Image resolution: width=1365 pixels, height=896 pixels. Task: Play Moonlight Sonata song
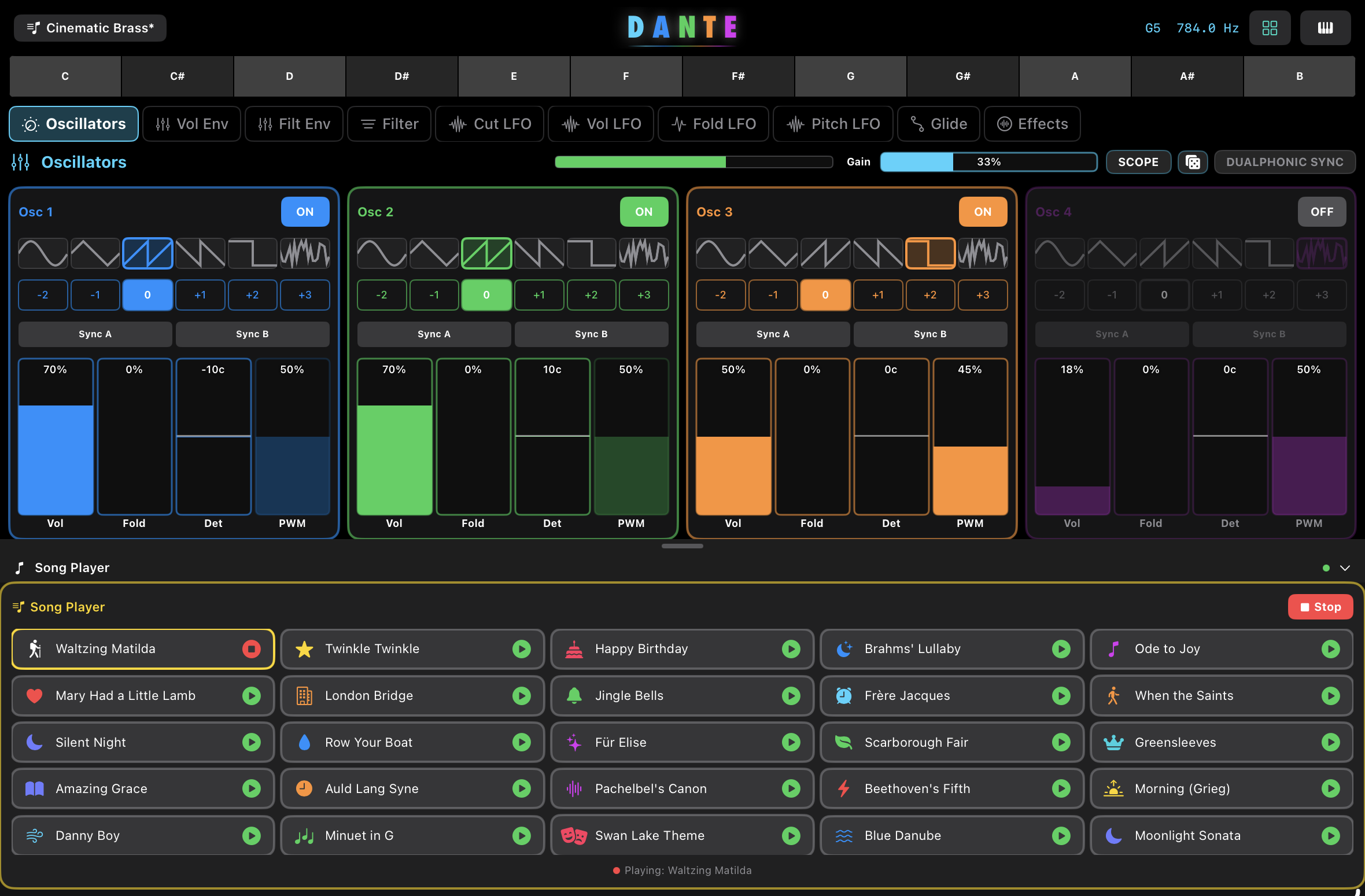(1330, 835)
